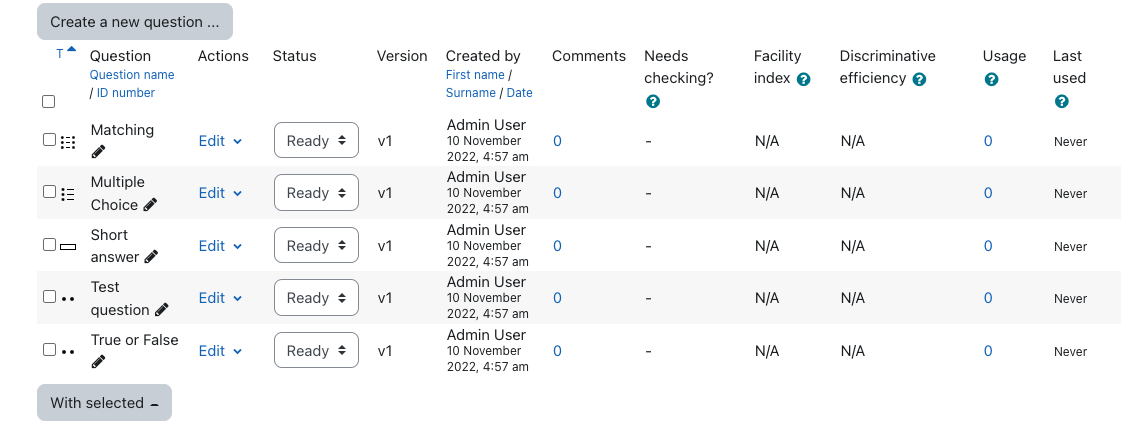Open help icon for Discriminative efficiency
This screenshot has width=1141, height=439.
[x=919, y=79]
